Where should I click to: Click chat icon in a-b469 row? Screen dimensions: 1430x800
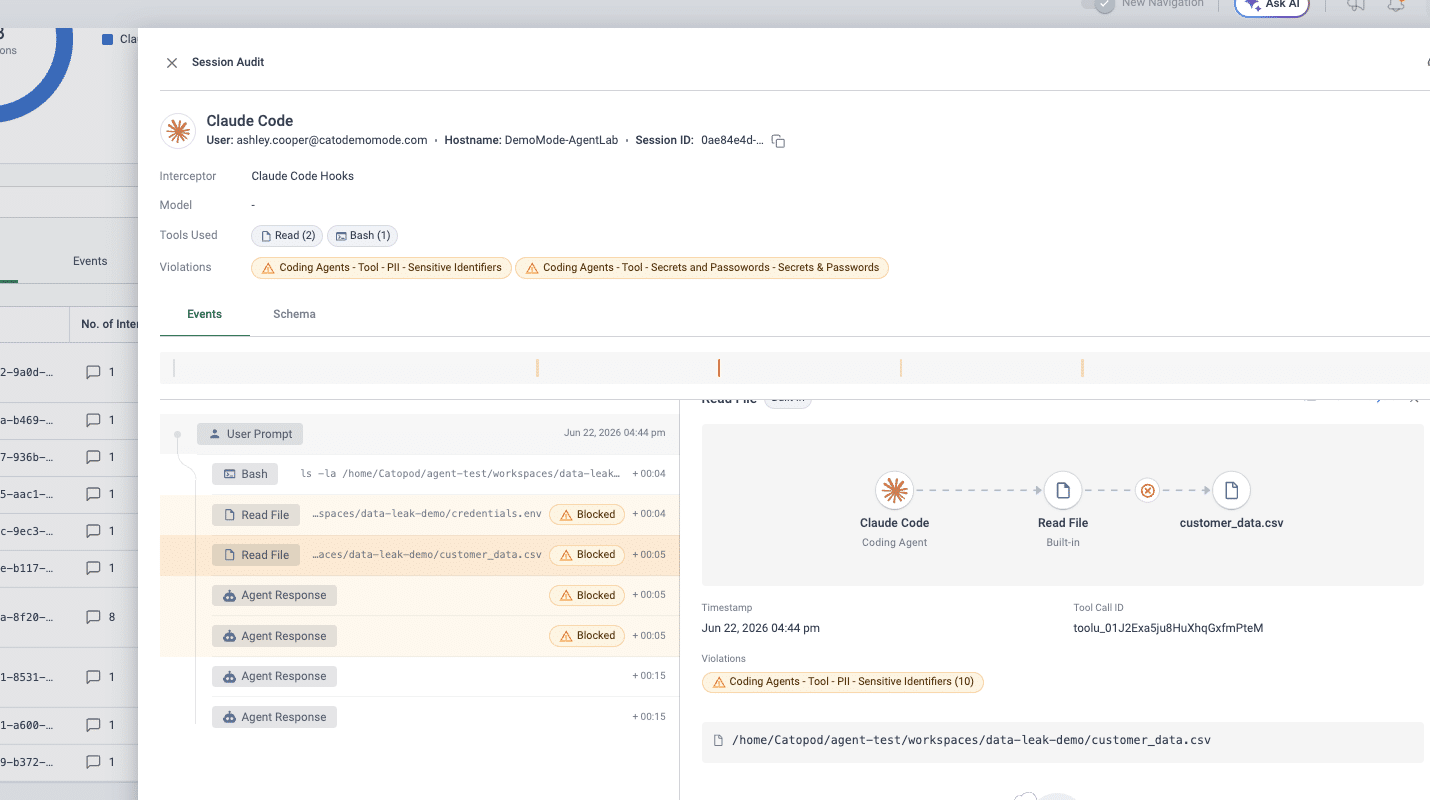pyautogui.click(x=93, y=420)
